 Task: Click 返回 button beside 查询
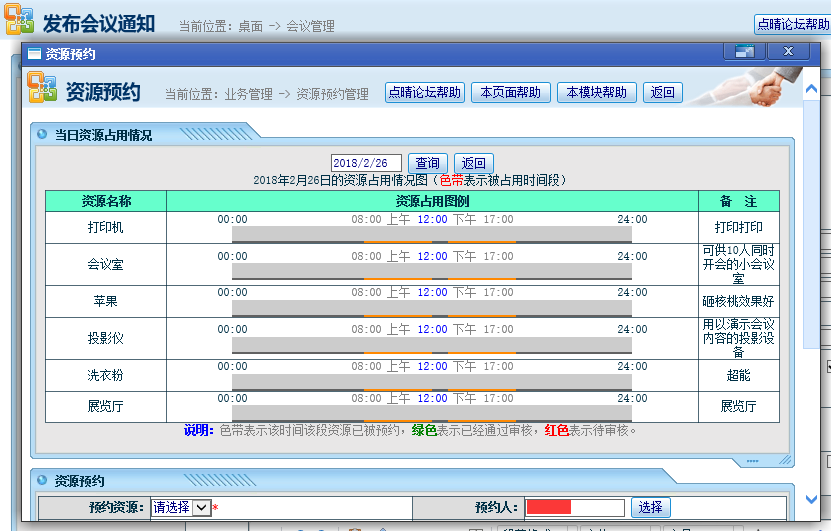pos(473,163)
